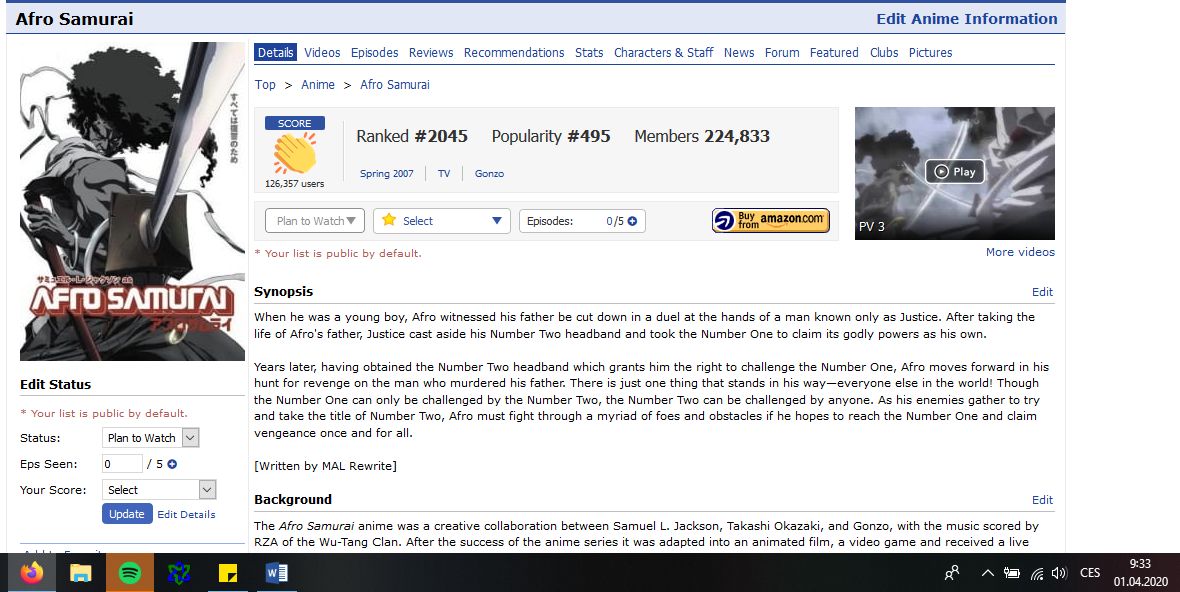Open the Plan to Watch status dropdown near the score

[x=315, y=221]
